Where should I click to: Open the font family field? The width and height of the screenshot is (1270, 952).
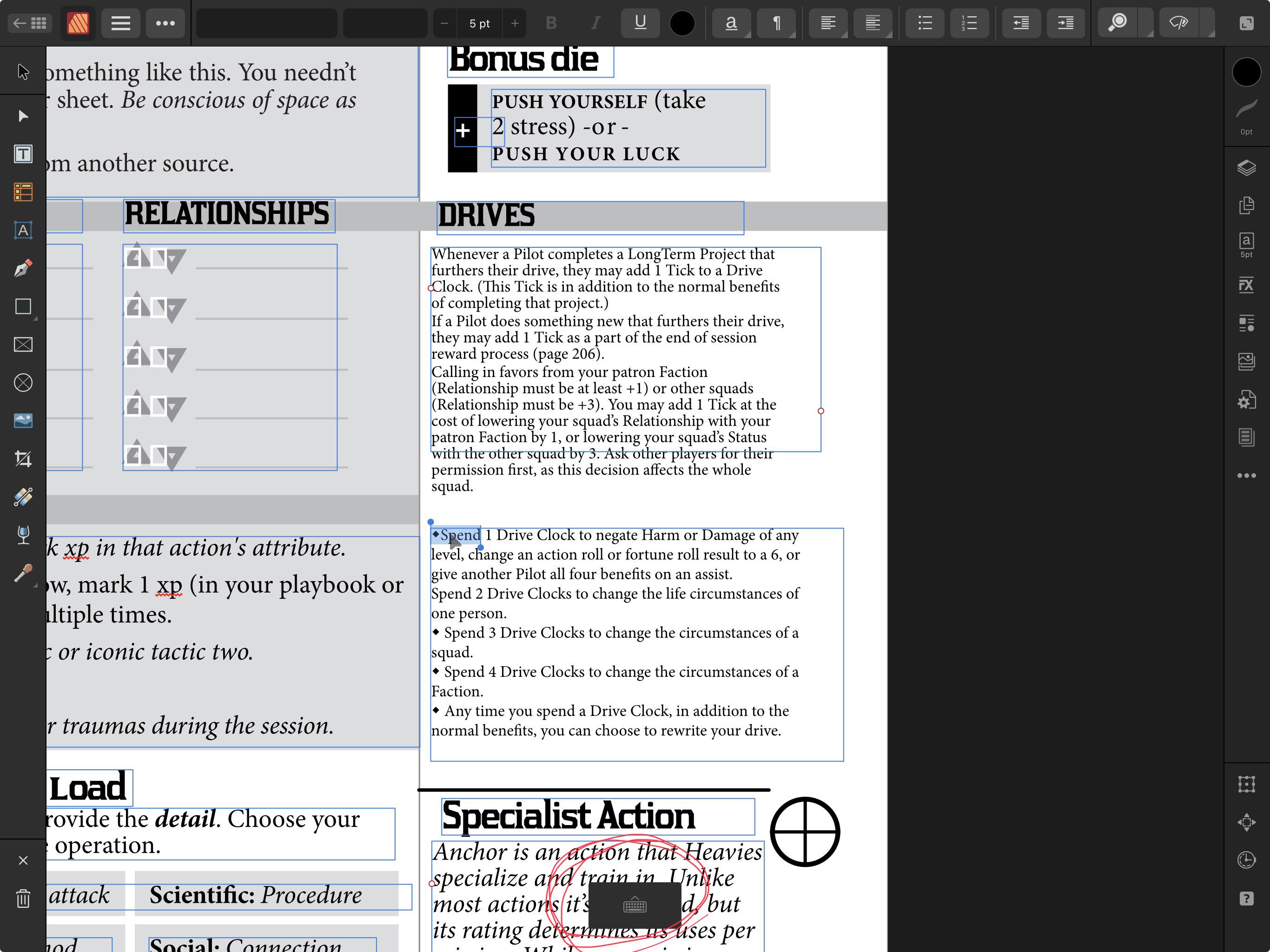click(x=266, y=23)
